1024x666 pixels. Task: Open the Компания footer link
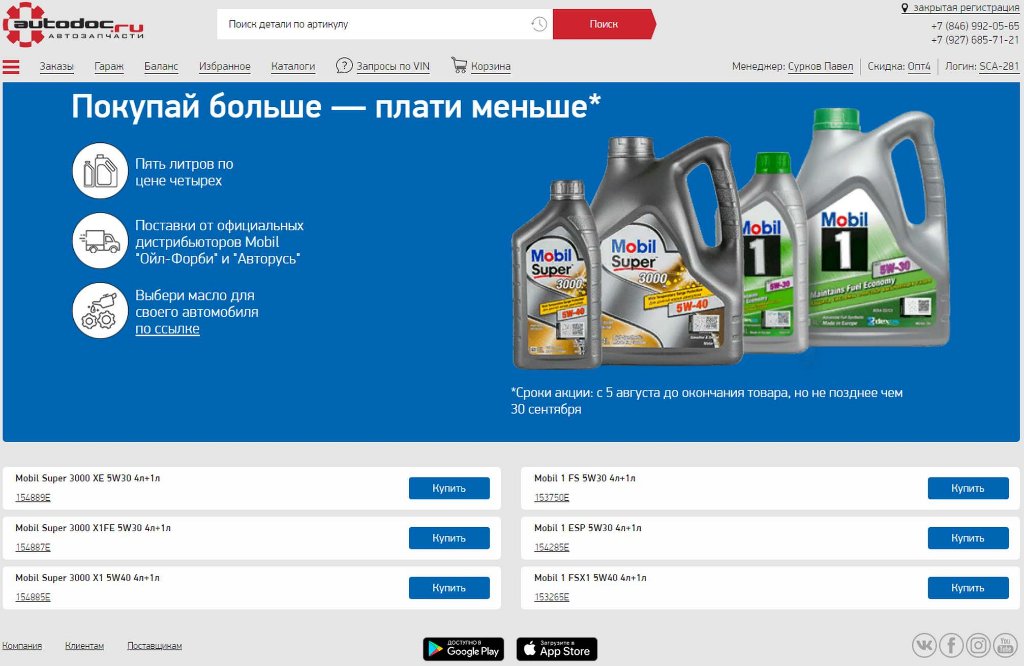pos(22,646)
